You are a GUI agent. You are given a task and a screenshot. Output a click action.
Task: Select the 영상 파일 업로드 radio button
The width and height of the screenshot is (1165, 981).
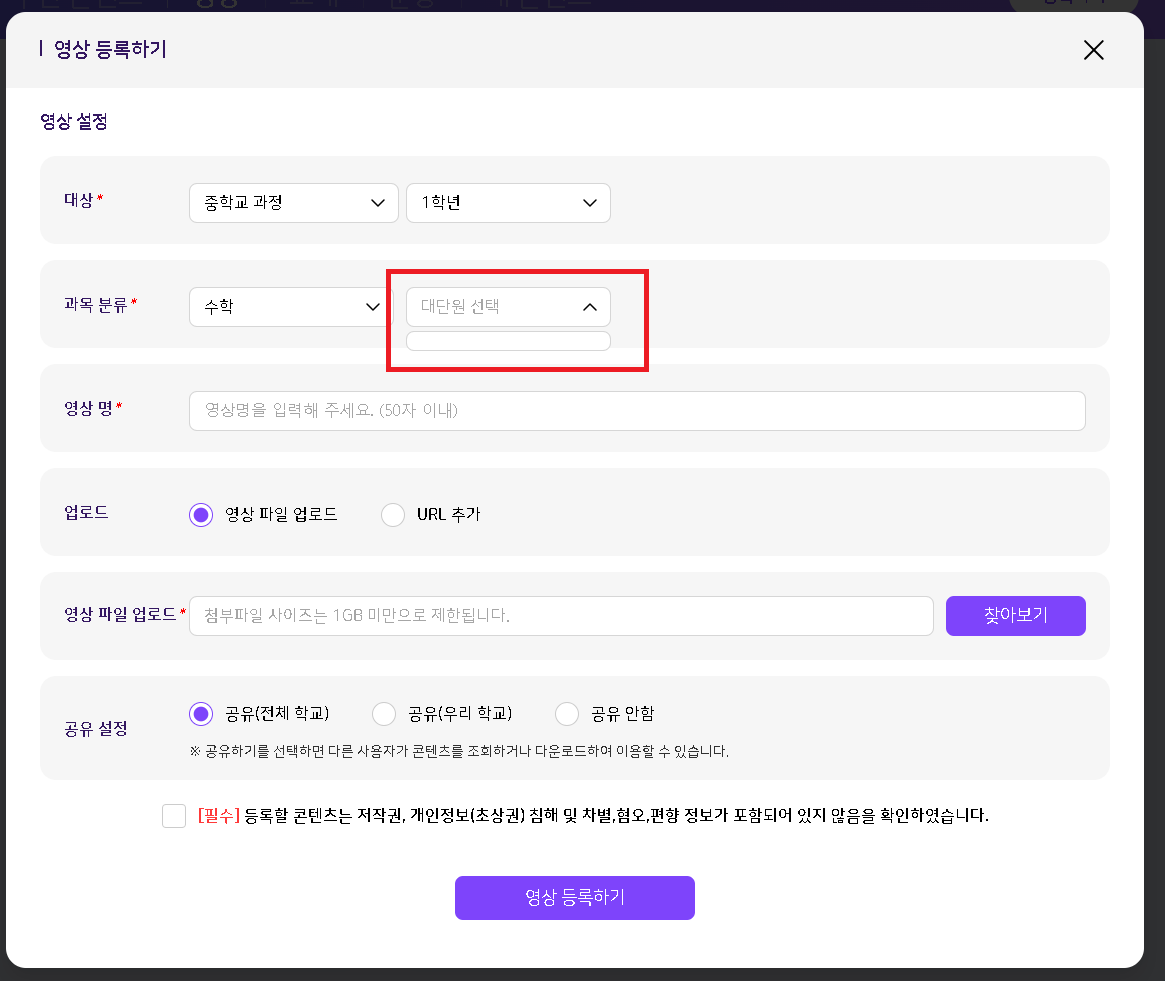click(x=201, y=515)
